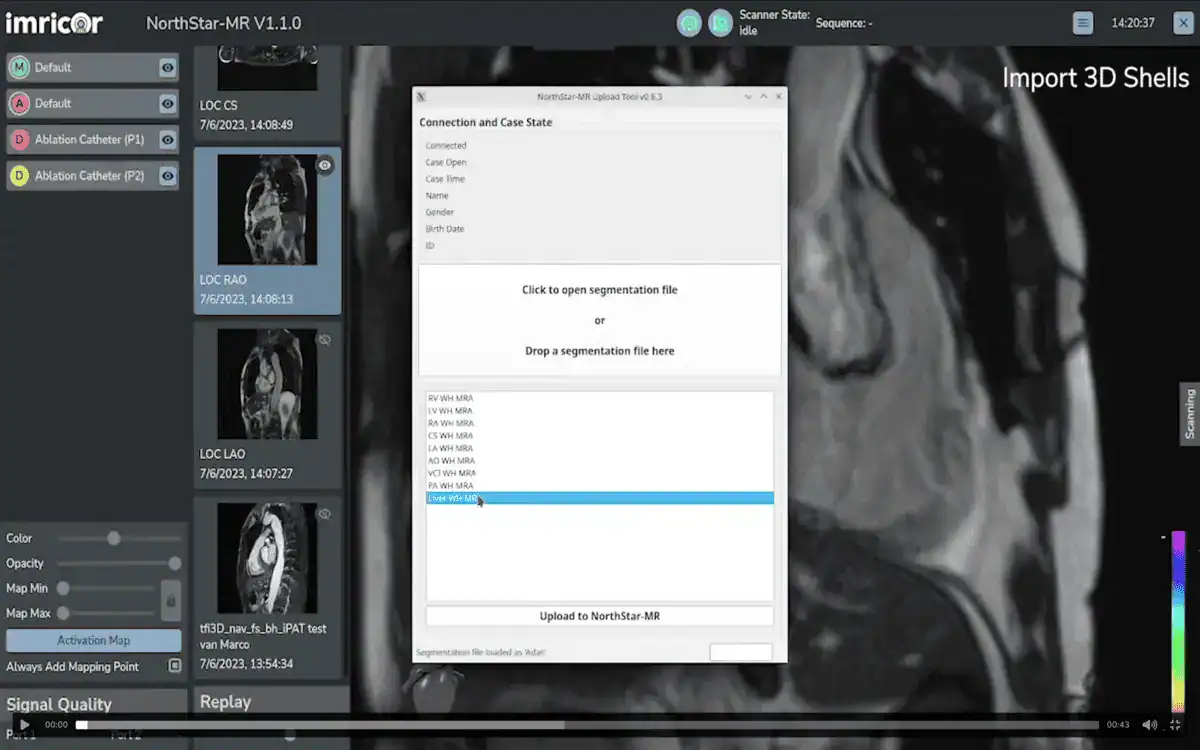
Task: Select LV WH MRA in the list
Action: point(600,410)
